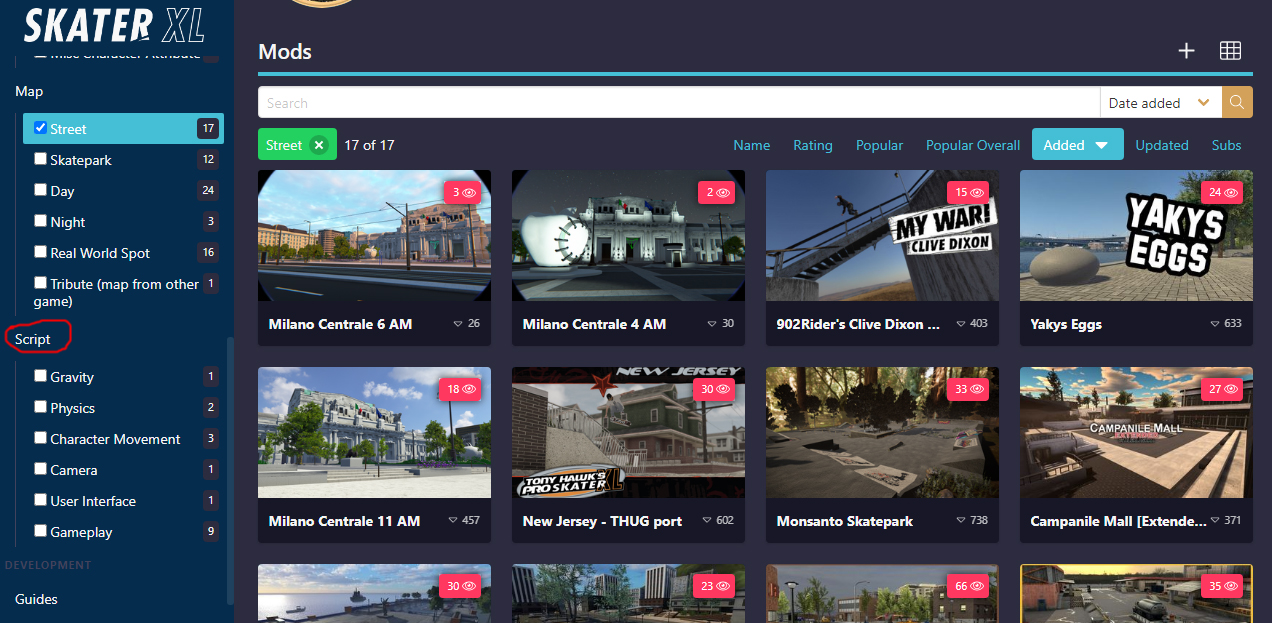
Task: Click the eye badge on the Yakys Eggs thumbnail
Action: [1222, 192]
